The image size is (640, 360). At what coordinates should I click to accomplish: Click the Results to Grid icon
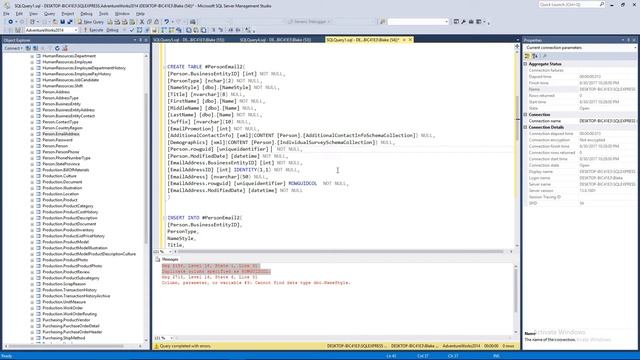[196, 30]
